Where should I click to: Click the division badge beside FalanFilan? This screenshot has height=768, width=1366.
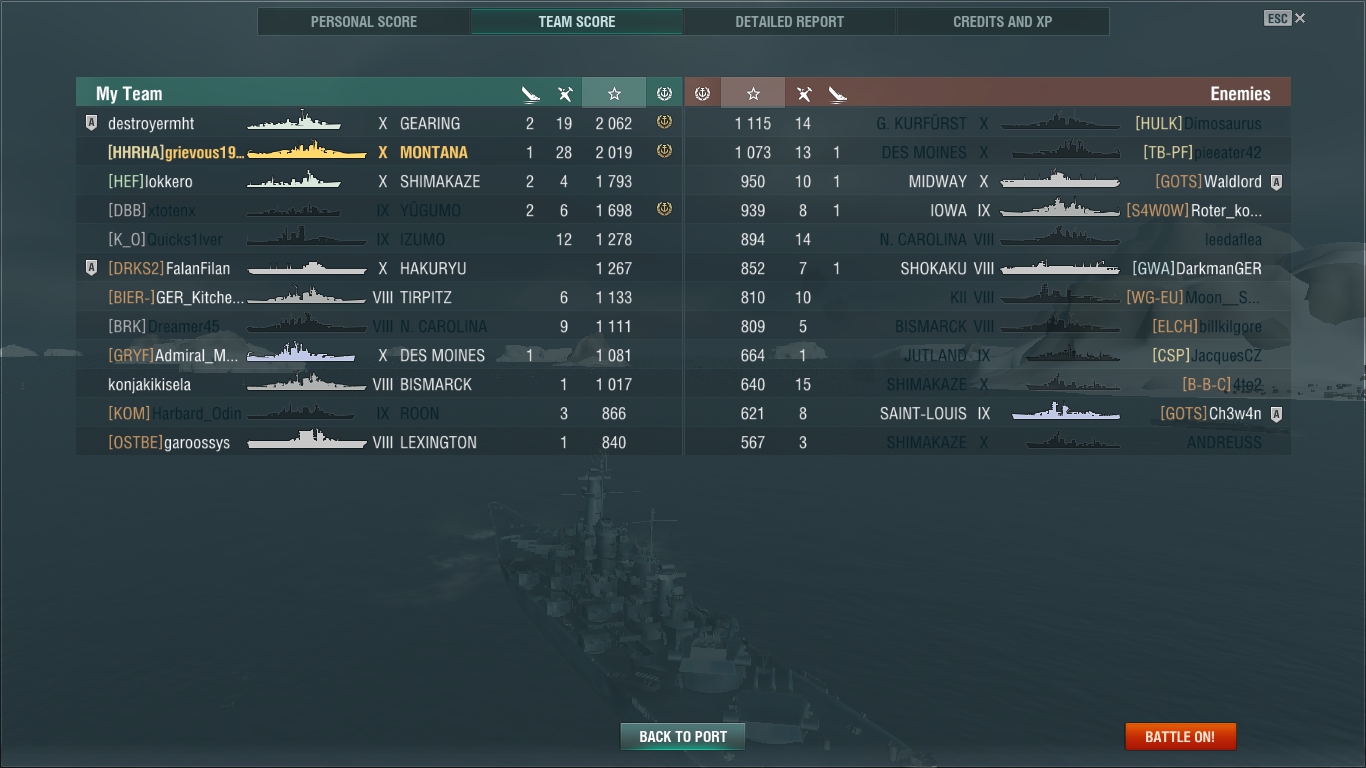pos(91,268)
